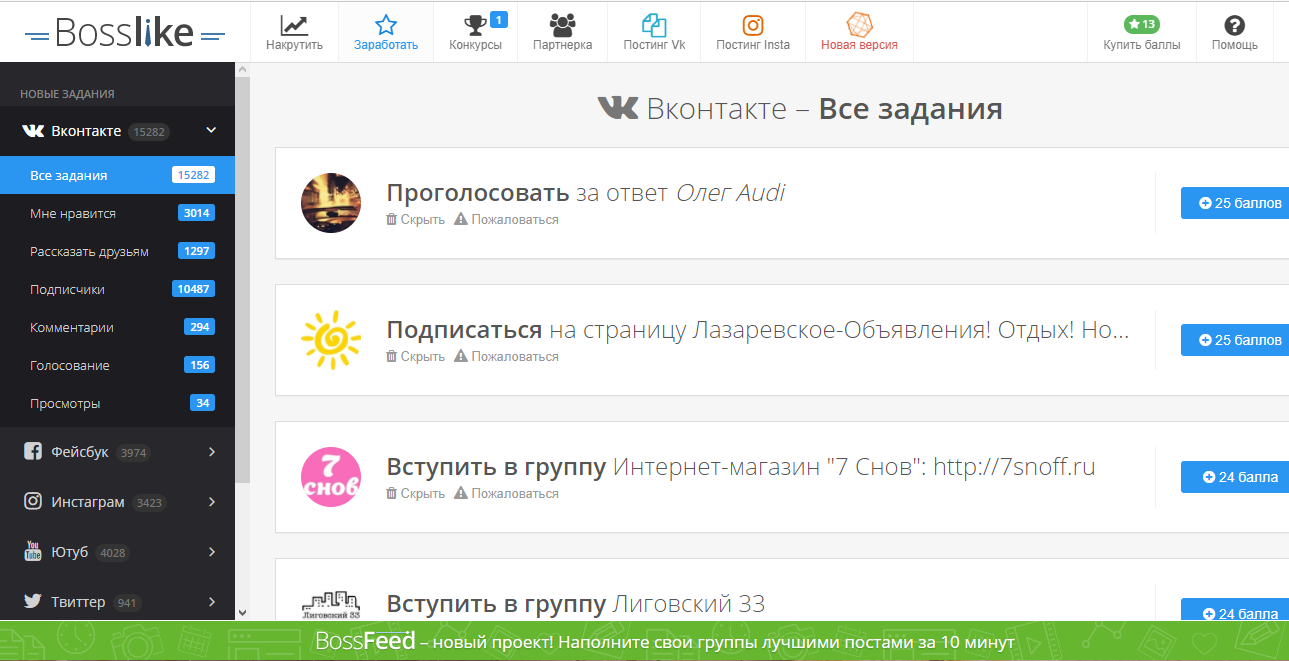The height and width of the screenshot is (661, 1289).
Task: Open Помощь question mark icon
Action: (x=1234, y=25)
